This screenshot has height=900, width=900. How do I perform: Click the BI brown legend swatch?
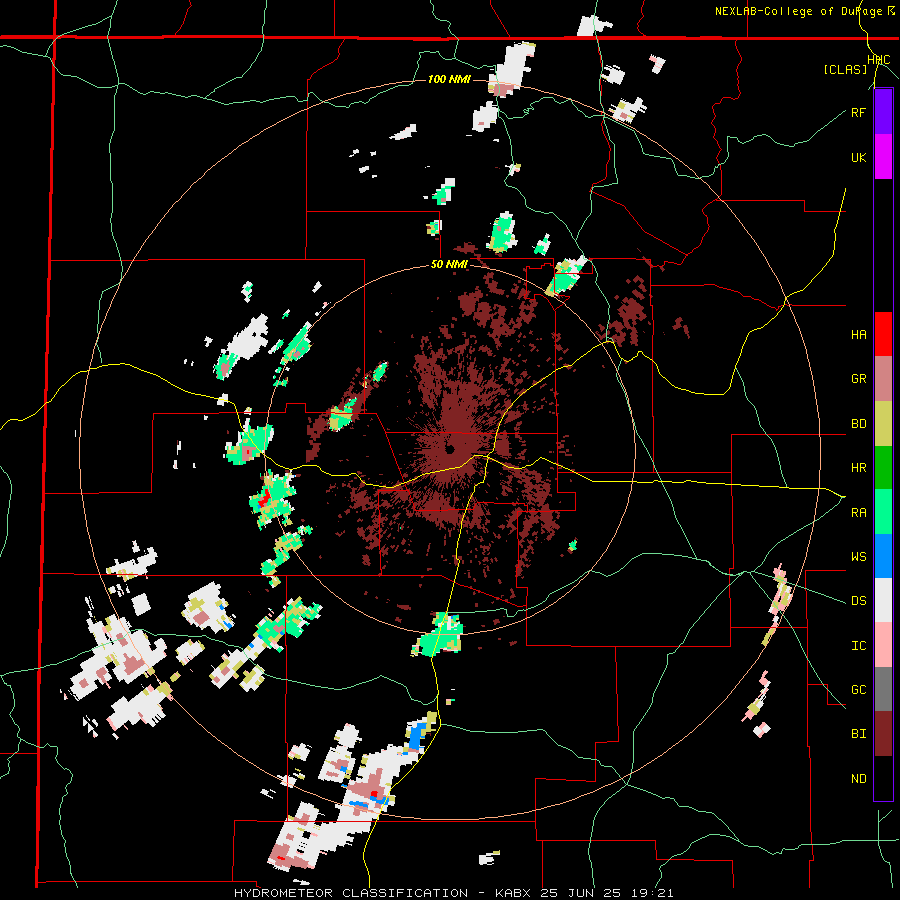click(x=883, y=734)
